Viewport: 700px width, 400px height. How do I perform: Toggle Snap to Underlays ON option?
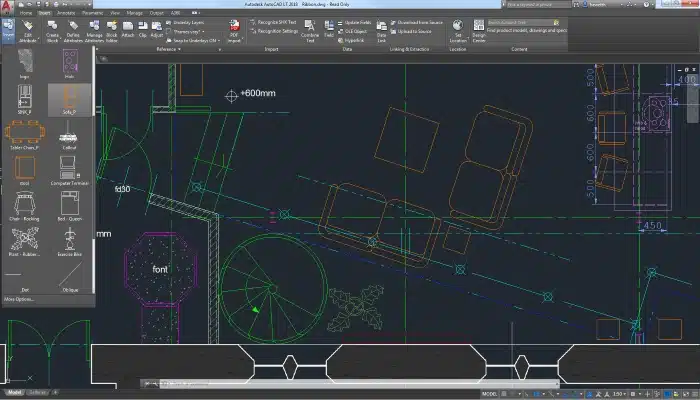(193, 40)
